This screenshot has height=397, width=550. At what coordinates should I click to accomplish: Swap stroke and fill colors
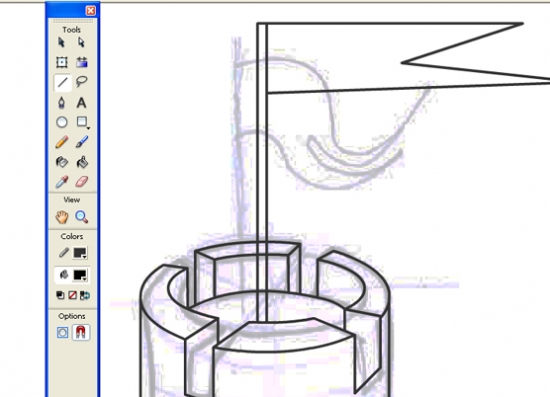coord(85,296)
